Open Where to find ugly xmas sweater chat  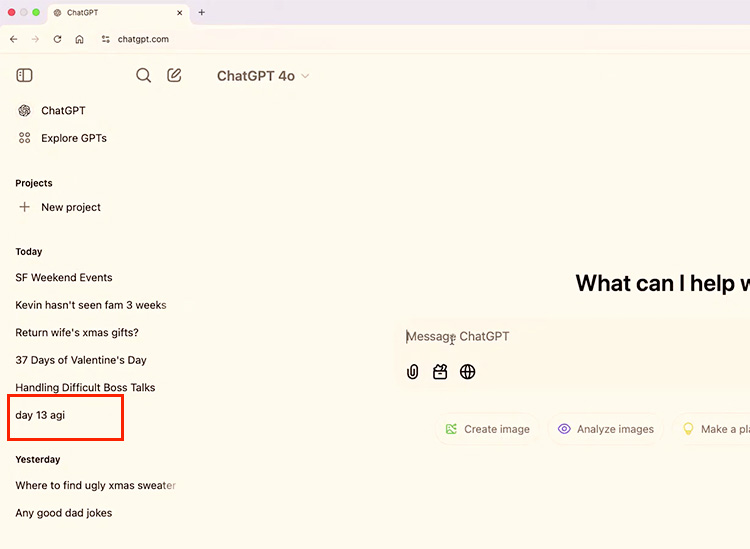coord(96,485)
